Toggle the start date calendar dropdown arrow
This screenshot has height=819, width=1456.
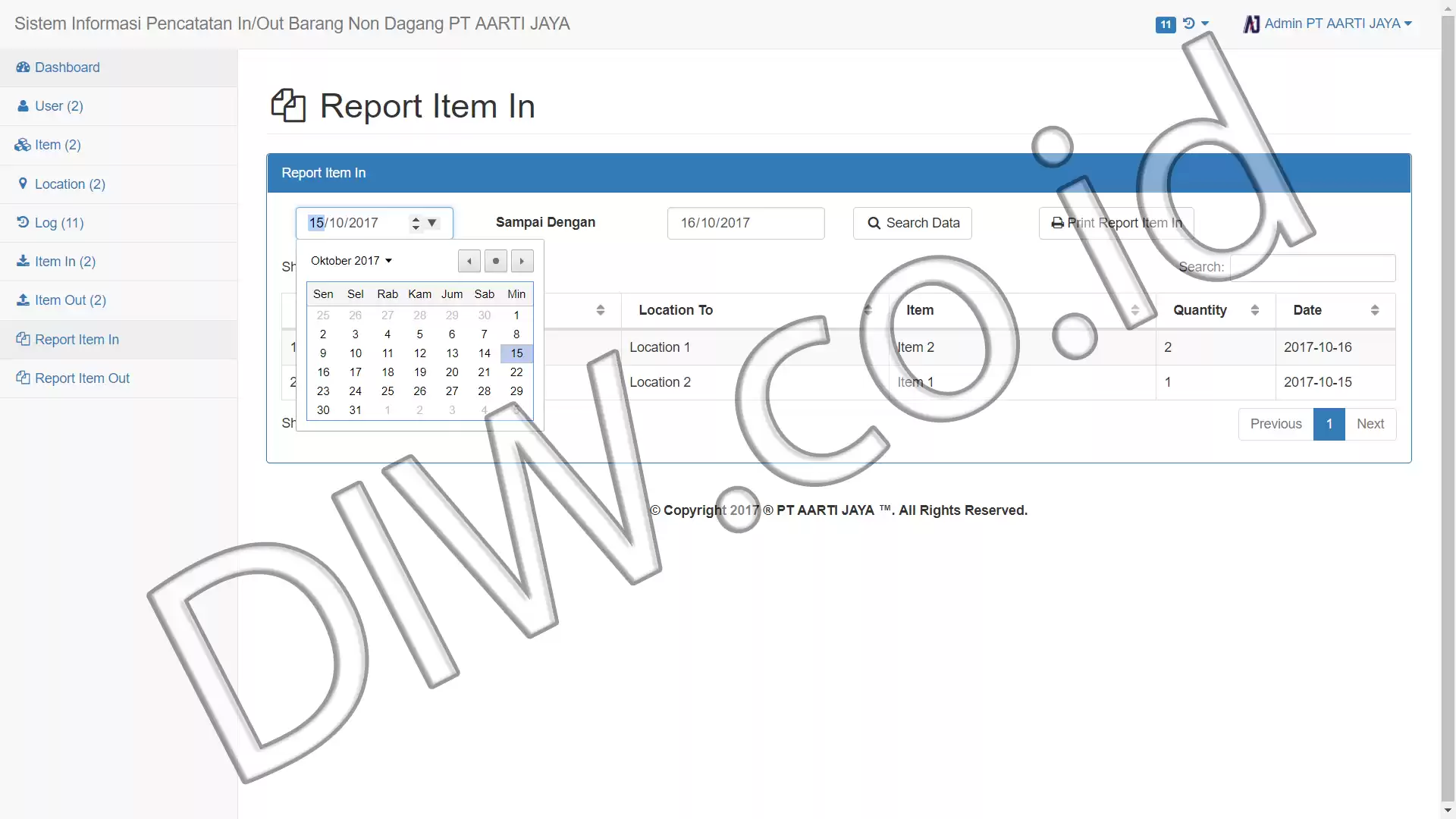432,223
